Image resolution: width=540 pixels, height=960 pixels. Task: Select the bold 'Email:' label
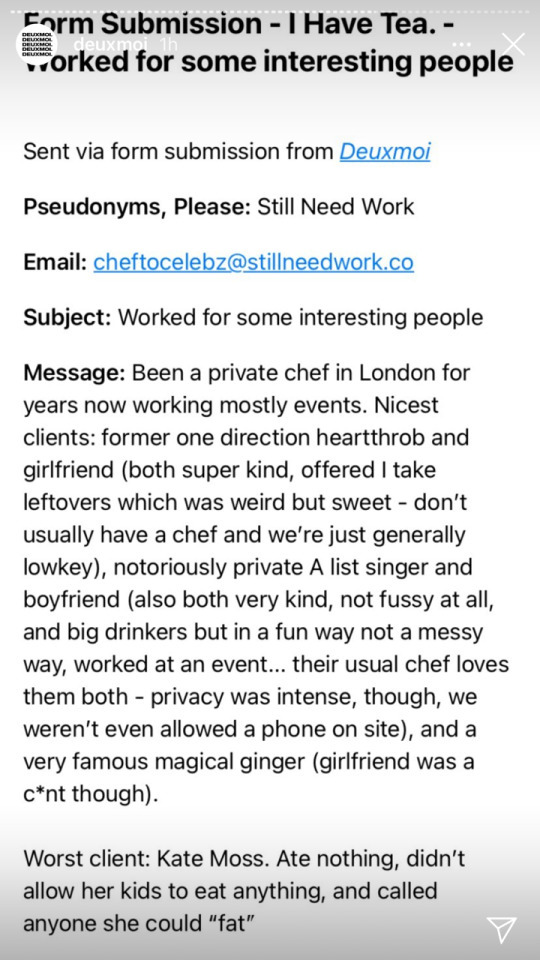55,262
